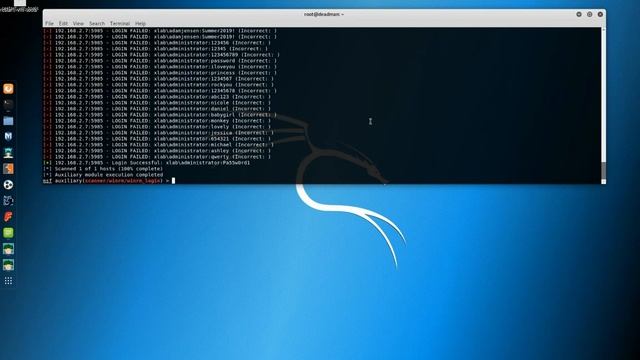Show Applications grid icon in dock
This screenshot has width=640, height=360.
(8, 281)
